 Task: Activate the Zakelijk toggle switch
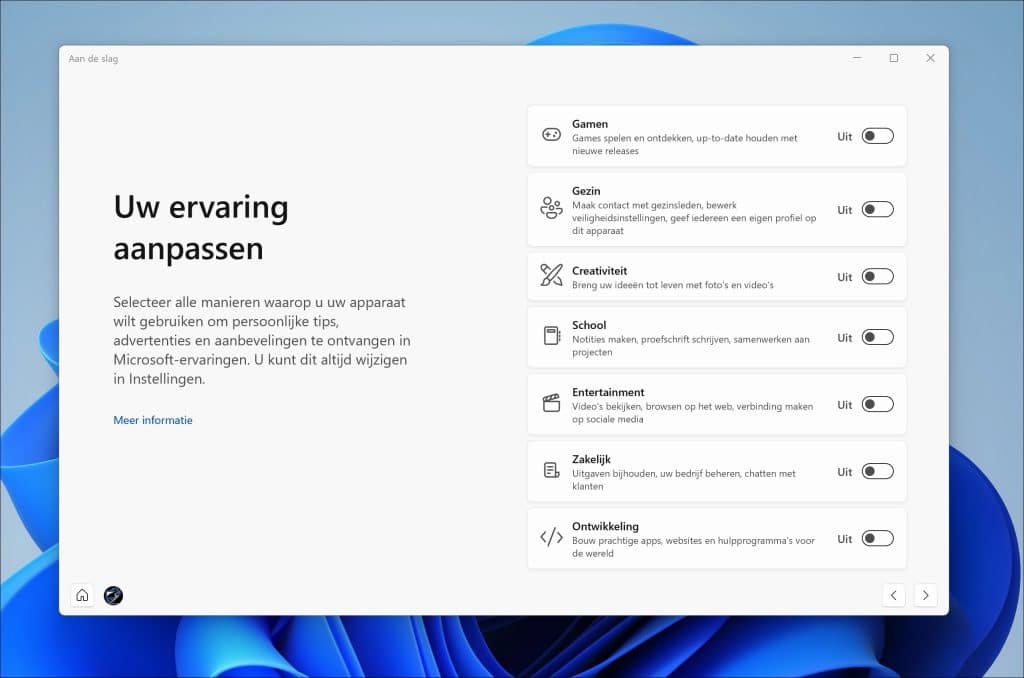(877, 472)
